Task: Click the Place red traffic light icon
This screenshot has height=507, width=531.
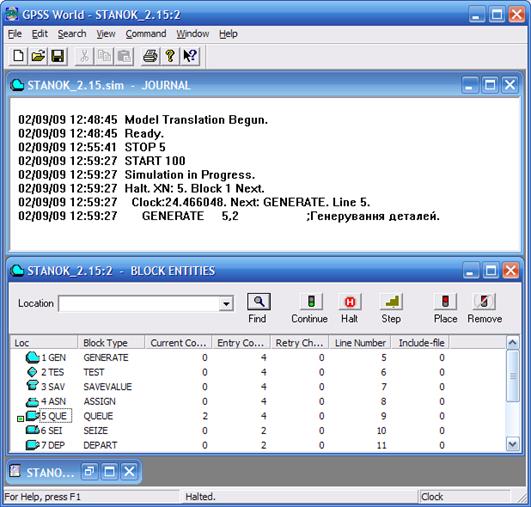Action: (x=445, y=301)
